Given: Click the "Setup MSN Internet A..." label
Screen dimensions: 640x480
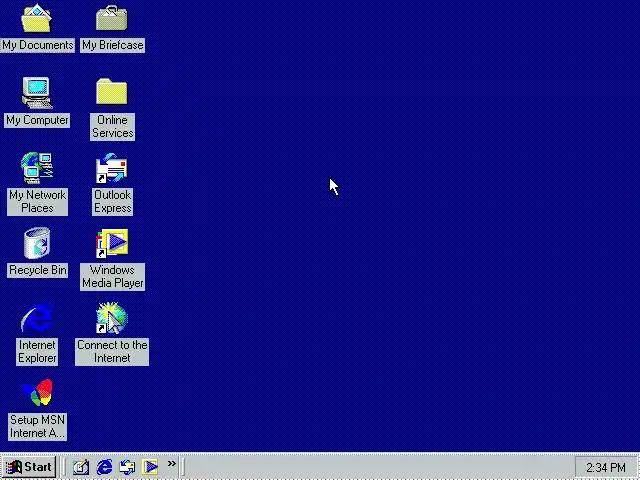Looking at the screenshot, I should tap(37, 427).
